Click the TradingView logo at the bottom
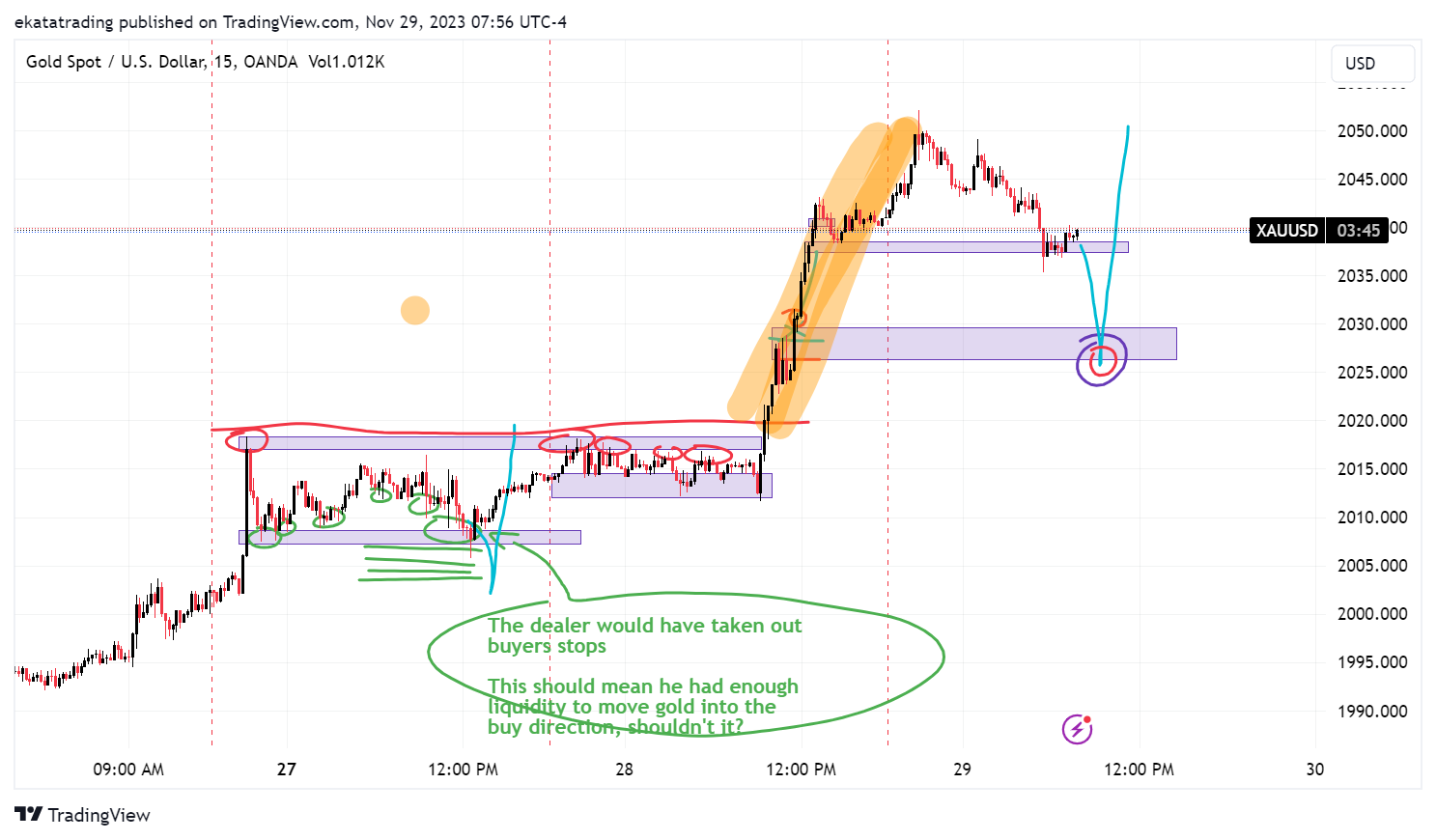1436x840 pixels. click(x=83, y=815)
